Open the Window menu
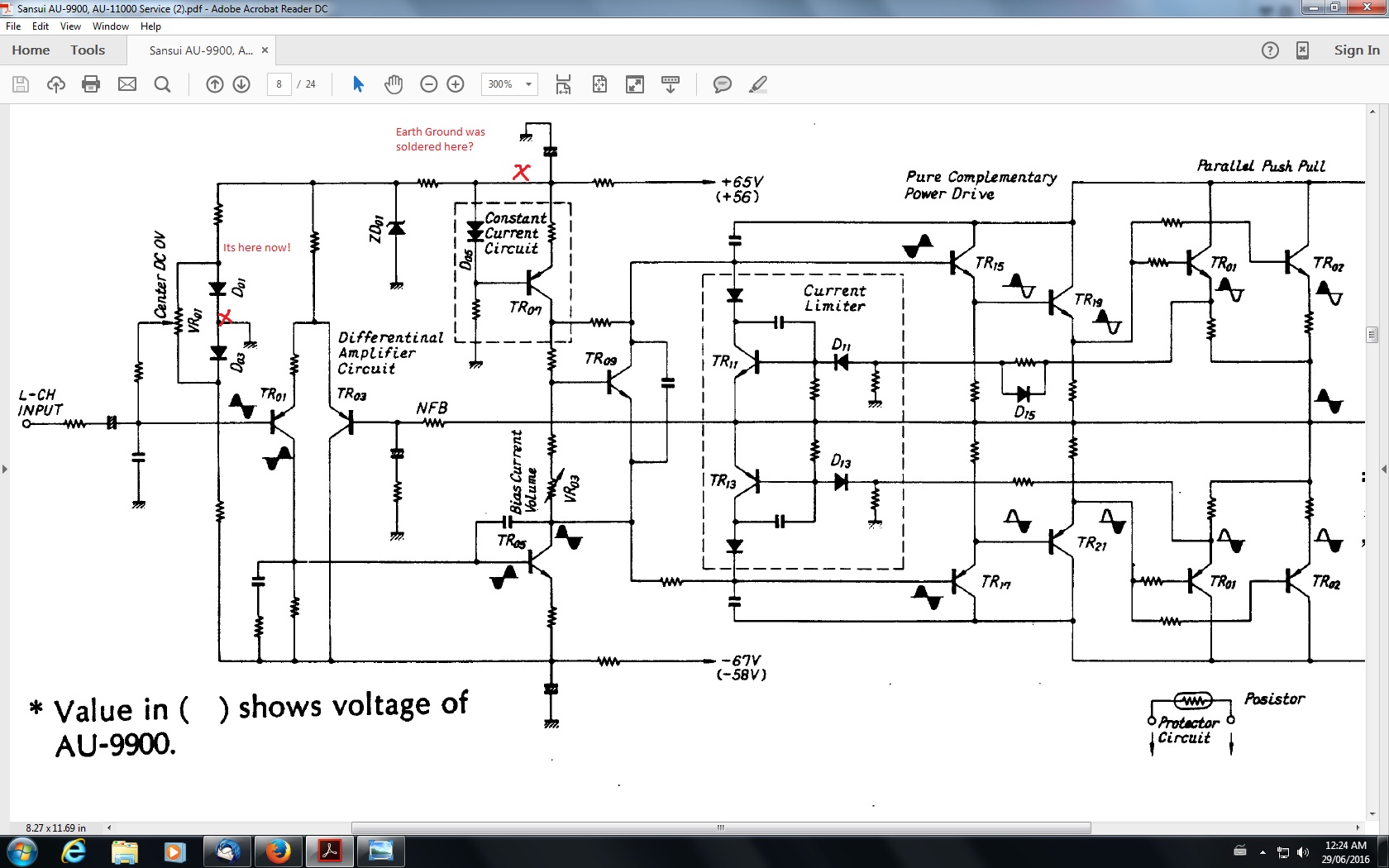The width and height of the screenshot is (1389, 868). point(111,26)
